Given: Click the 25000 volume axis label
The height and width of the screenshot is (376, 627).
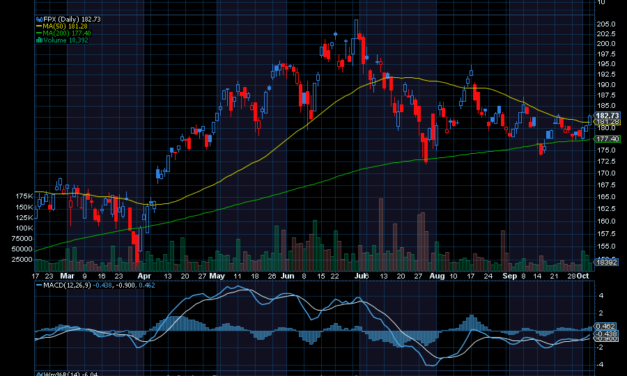Looking at the screenshot, I should [x=22, y=260].
